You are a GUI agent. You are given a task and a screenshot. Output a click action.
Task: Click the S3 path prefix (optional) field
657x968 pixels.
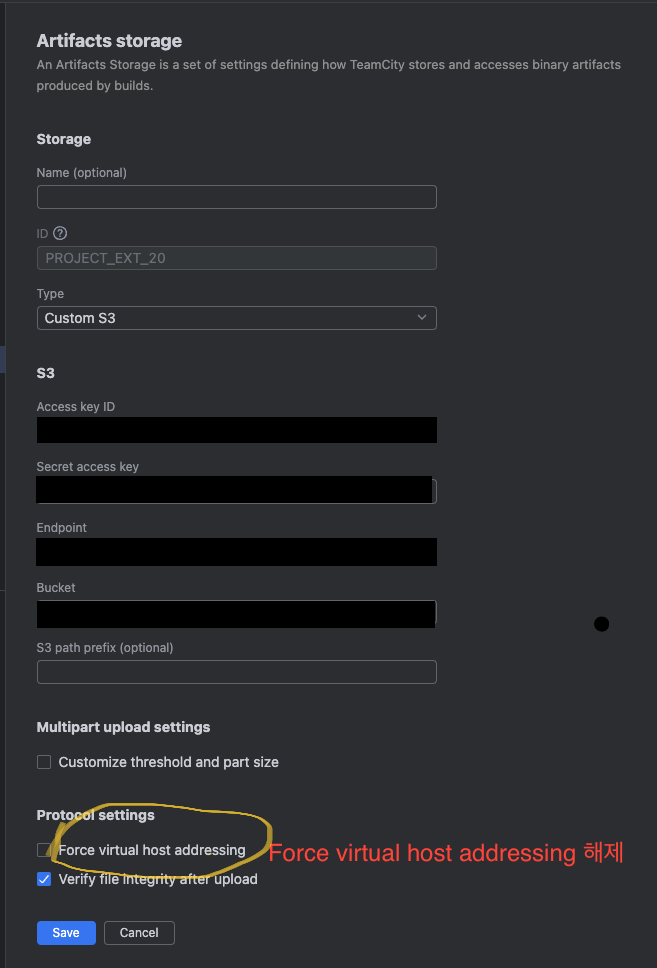click(x=236, y=672)
